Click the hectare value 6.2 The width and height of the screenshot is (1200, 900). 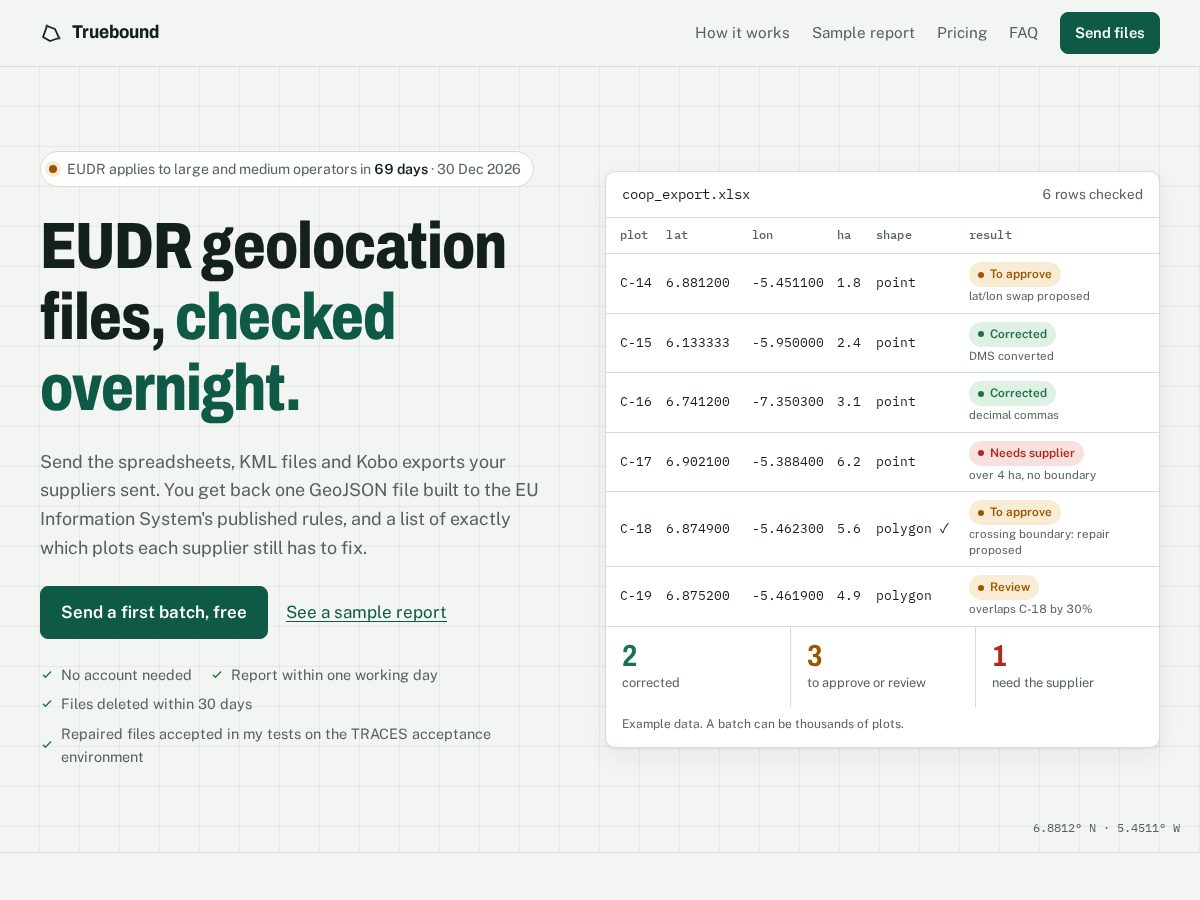pos(849,462)
